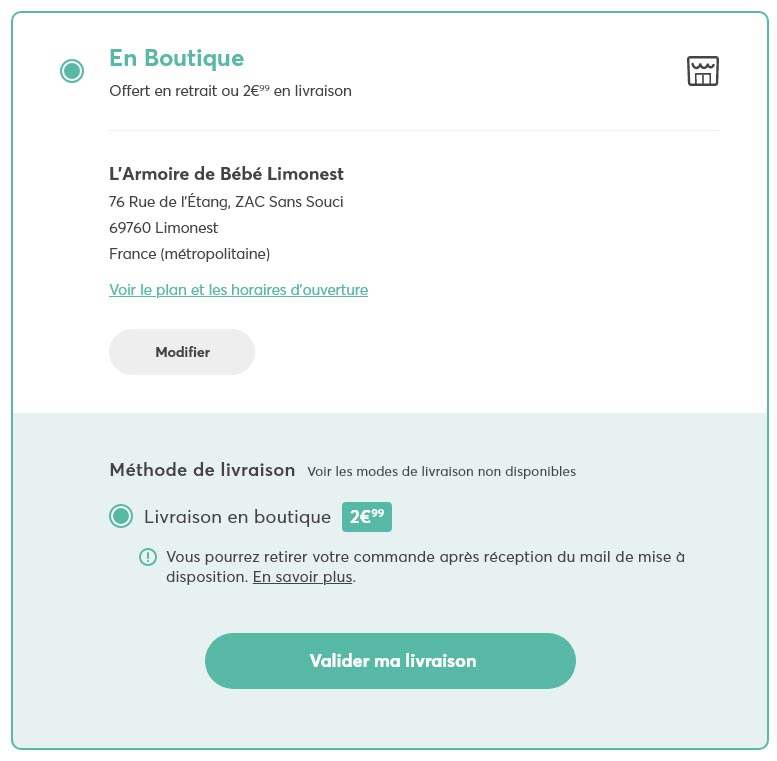The width and height of the screenshot is (777, 761).
Task: Click the info icon beside pickup notice
Action: point(148,557)
